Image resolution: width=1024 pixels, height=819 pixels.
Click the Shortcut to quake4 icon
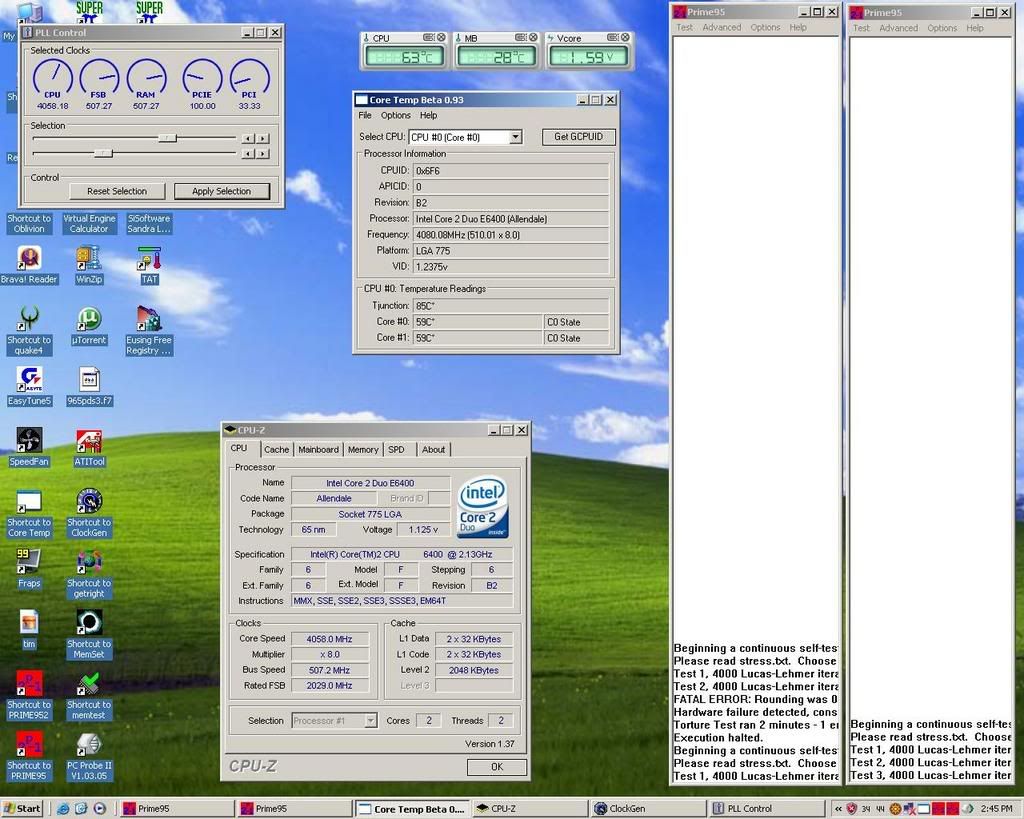click(29, 320)
